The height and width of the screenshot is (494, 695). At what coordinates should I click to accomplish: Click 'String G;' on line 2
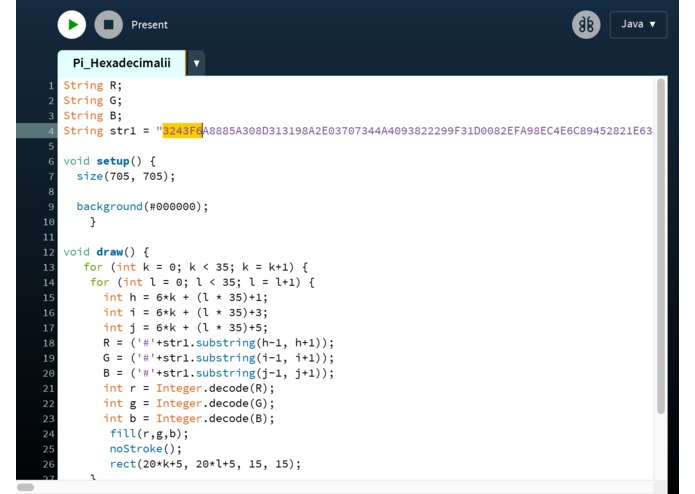(x=92, y=101)
